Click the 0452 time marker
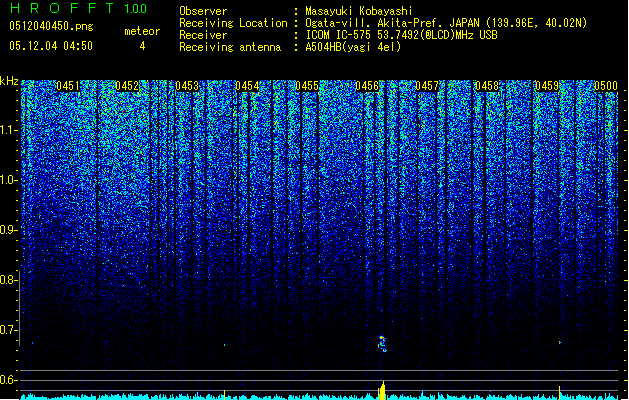This screenshot has height=400, width=629. (x=127, y=86)
